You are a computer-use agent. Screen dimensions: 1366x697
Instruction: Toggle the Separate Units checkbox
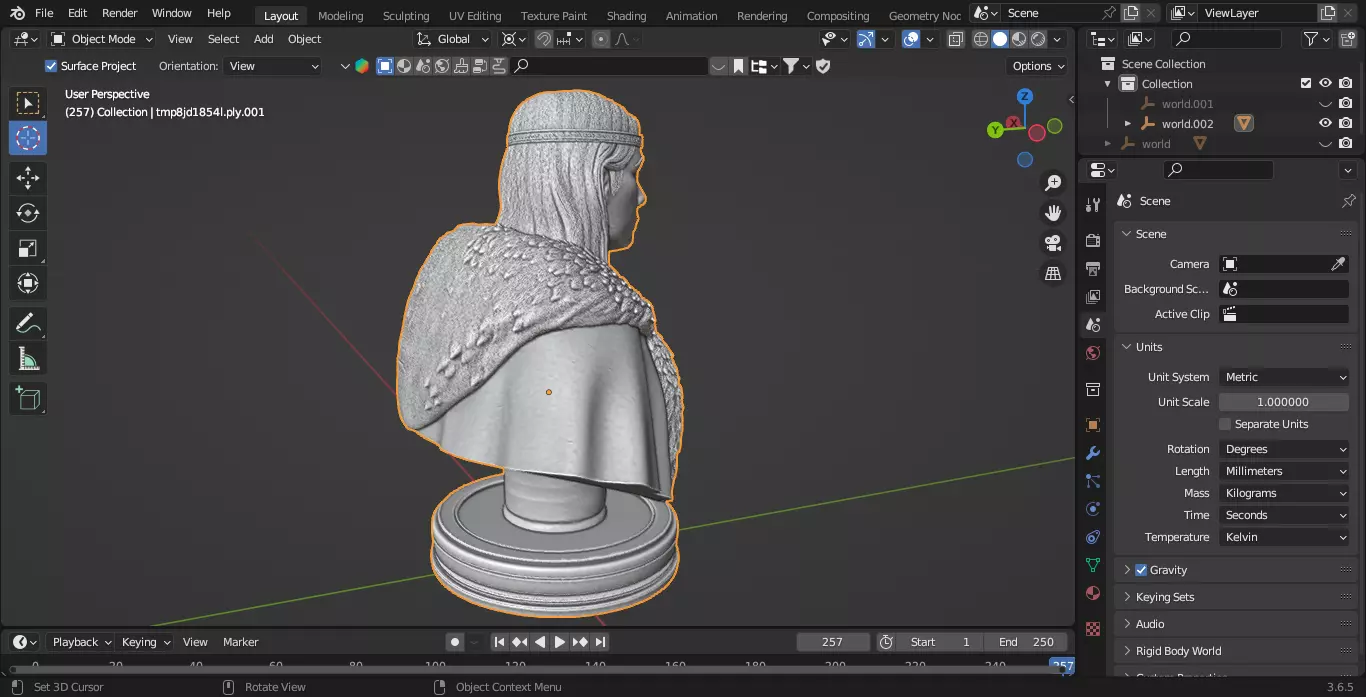[x=1225, y=424]
